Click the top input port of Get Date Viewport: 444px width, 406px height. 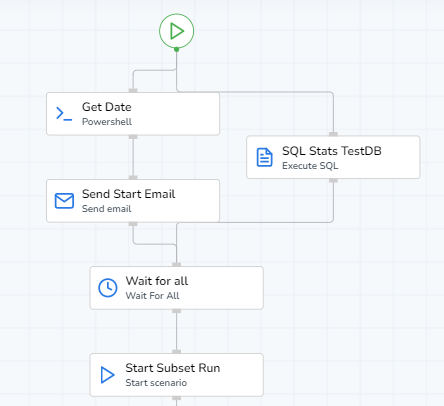click(133, 90)
